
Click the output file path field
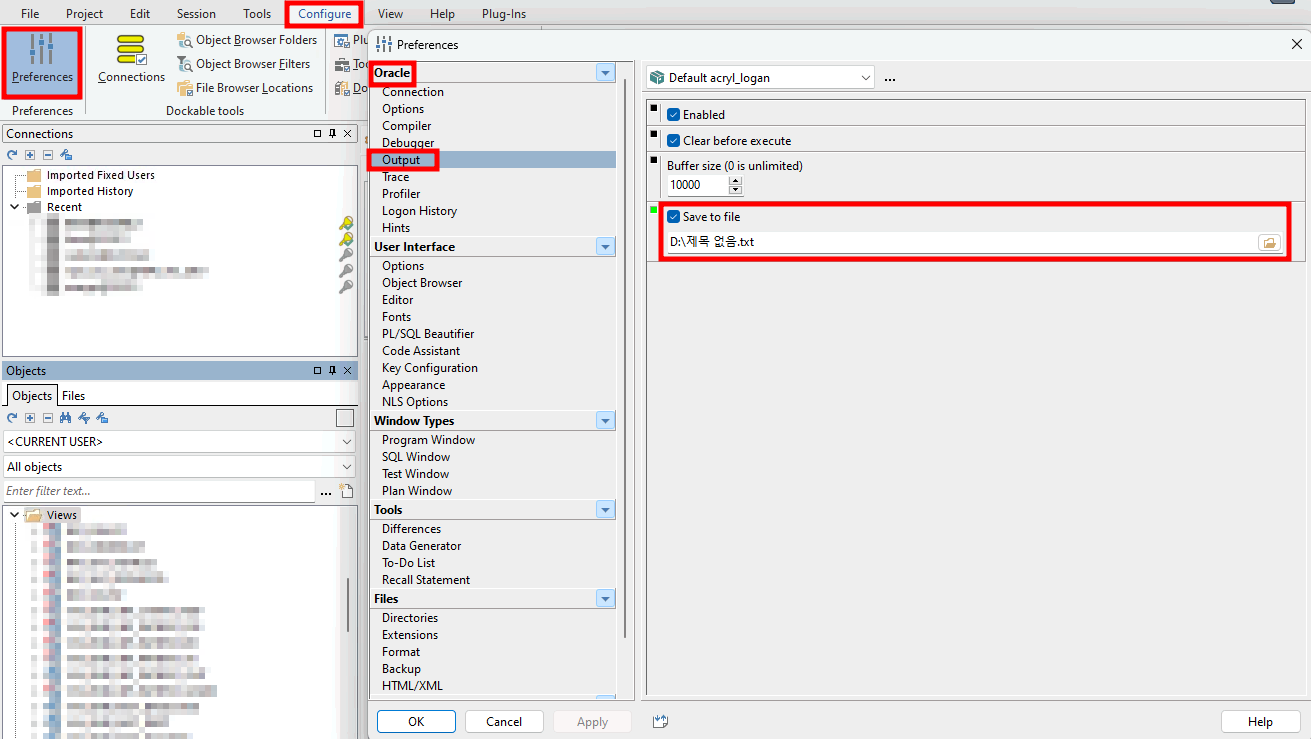[x=961, y=242]
